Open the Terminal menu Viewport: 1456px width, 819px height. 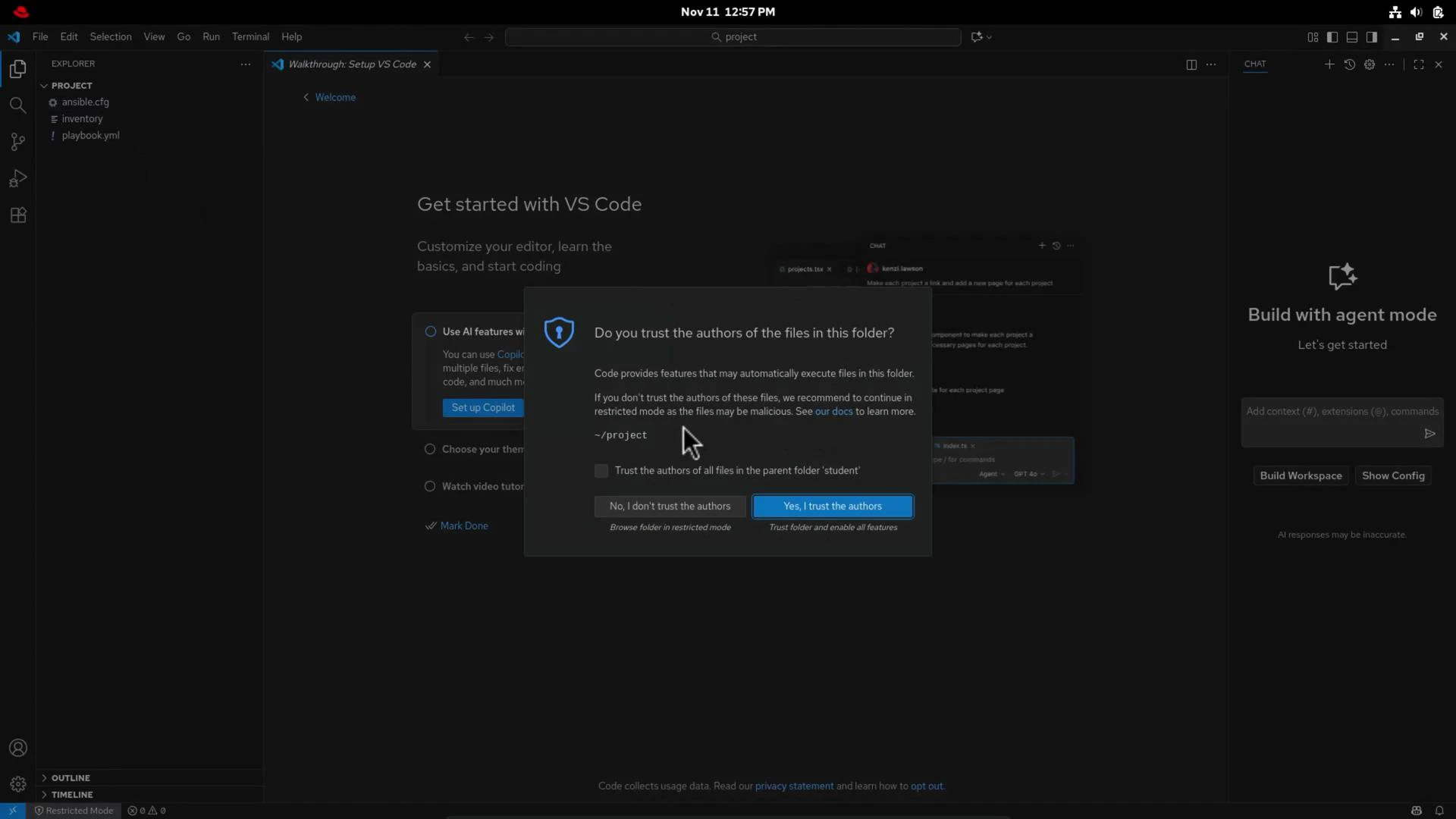[251, 36]
